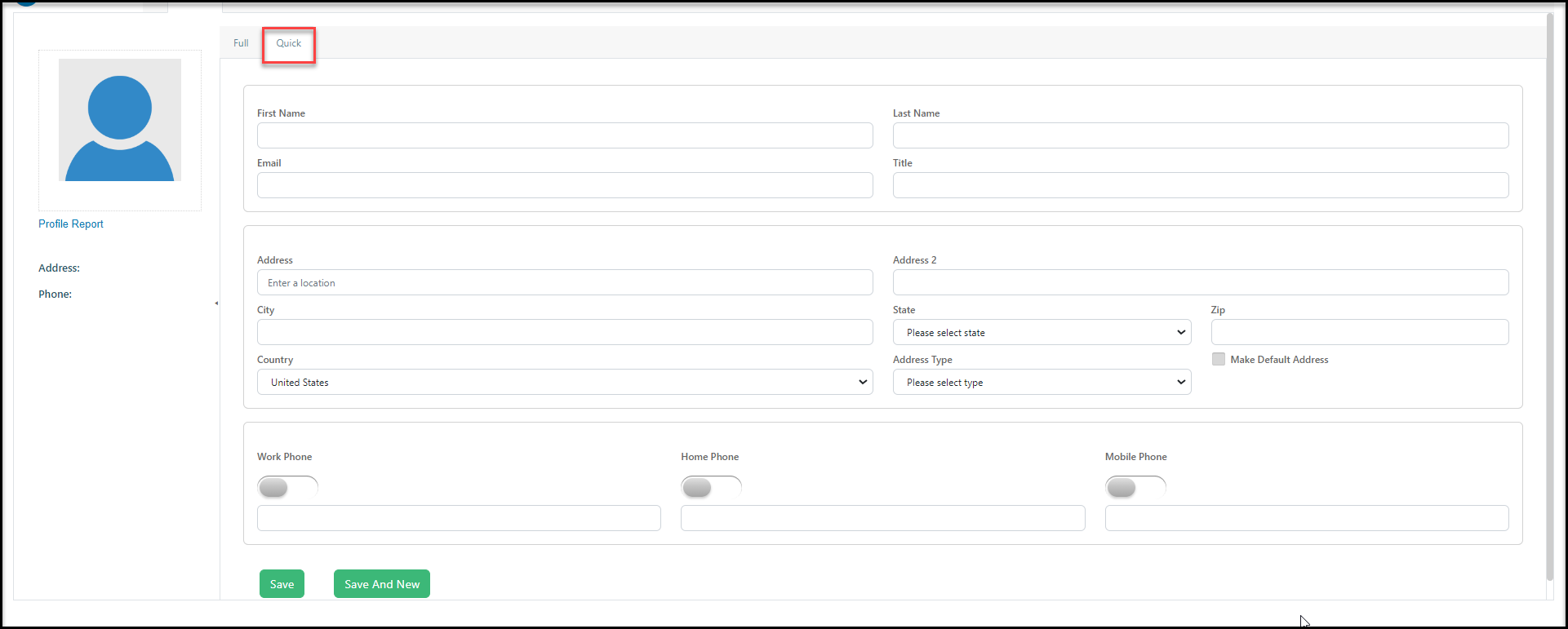
Task: Check the Make Default Address checkbox
Action: click(x=1219, y=359)
